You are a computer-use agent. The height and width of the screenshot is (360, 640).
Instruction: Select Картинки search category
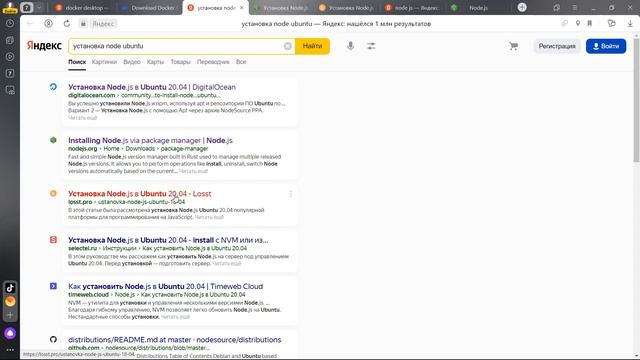104,62
